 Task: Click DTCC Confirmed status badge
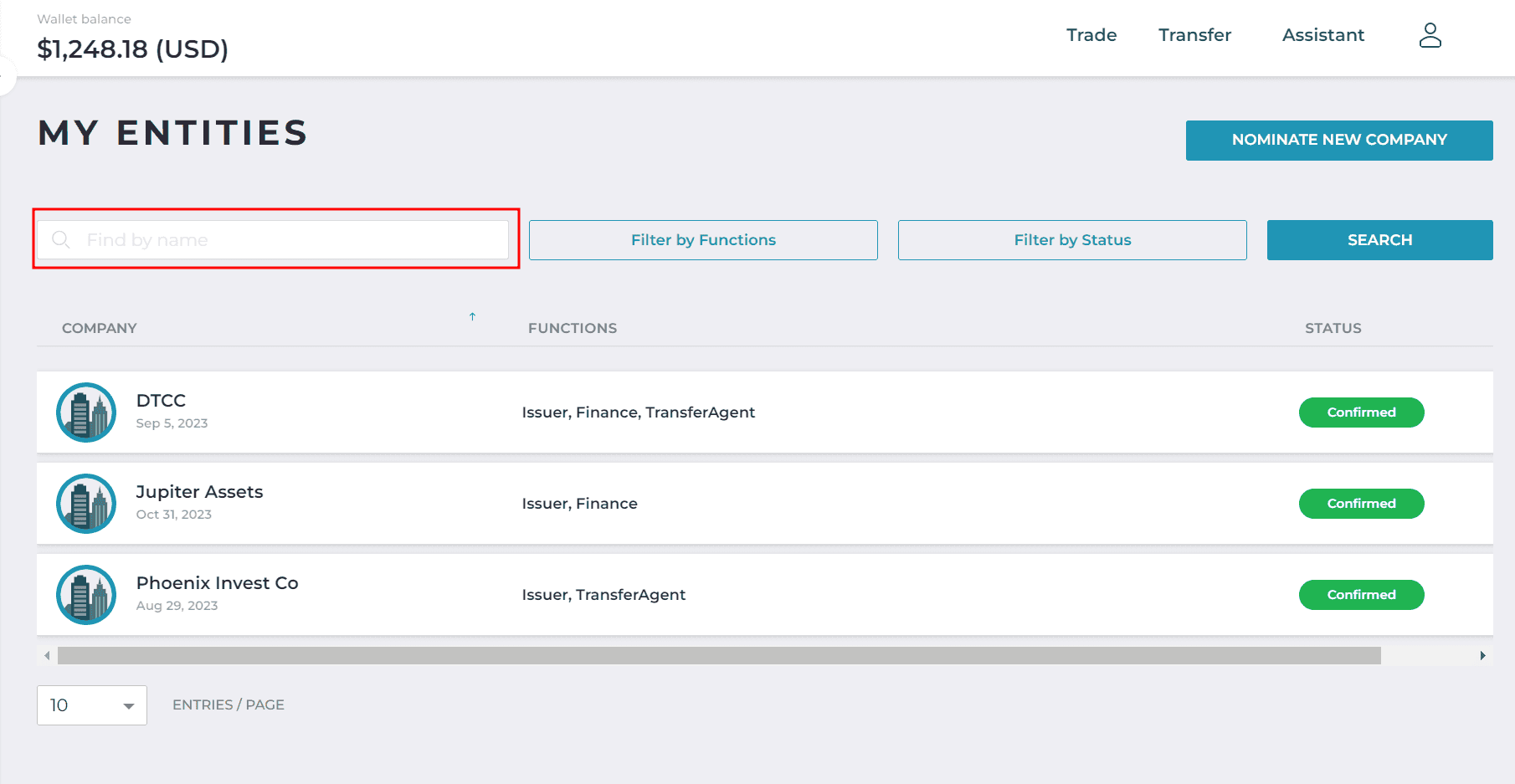click(1361, 412)
